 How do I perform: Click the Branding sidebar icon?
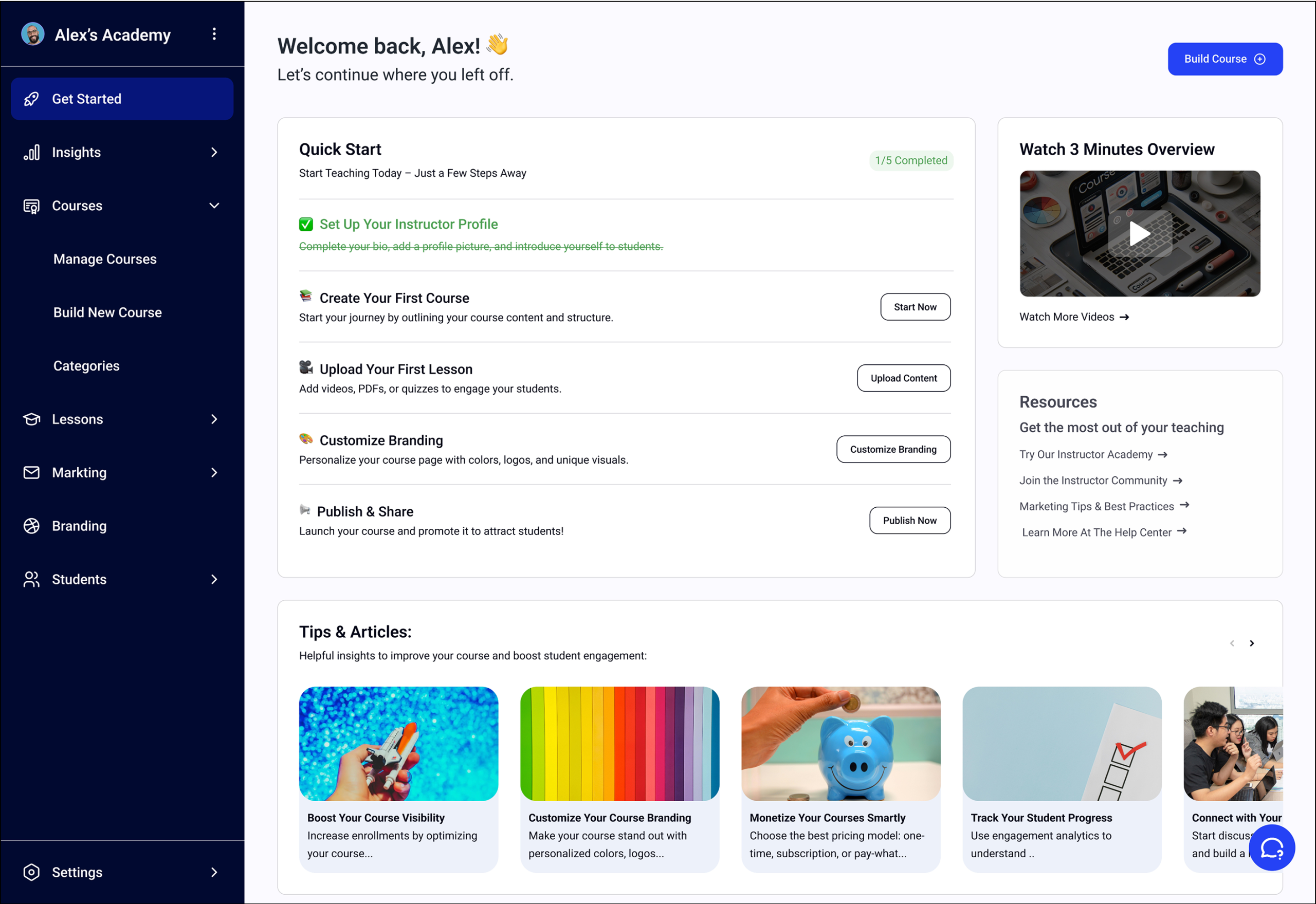(x=32, y=526)
